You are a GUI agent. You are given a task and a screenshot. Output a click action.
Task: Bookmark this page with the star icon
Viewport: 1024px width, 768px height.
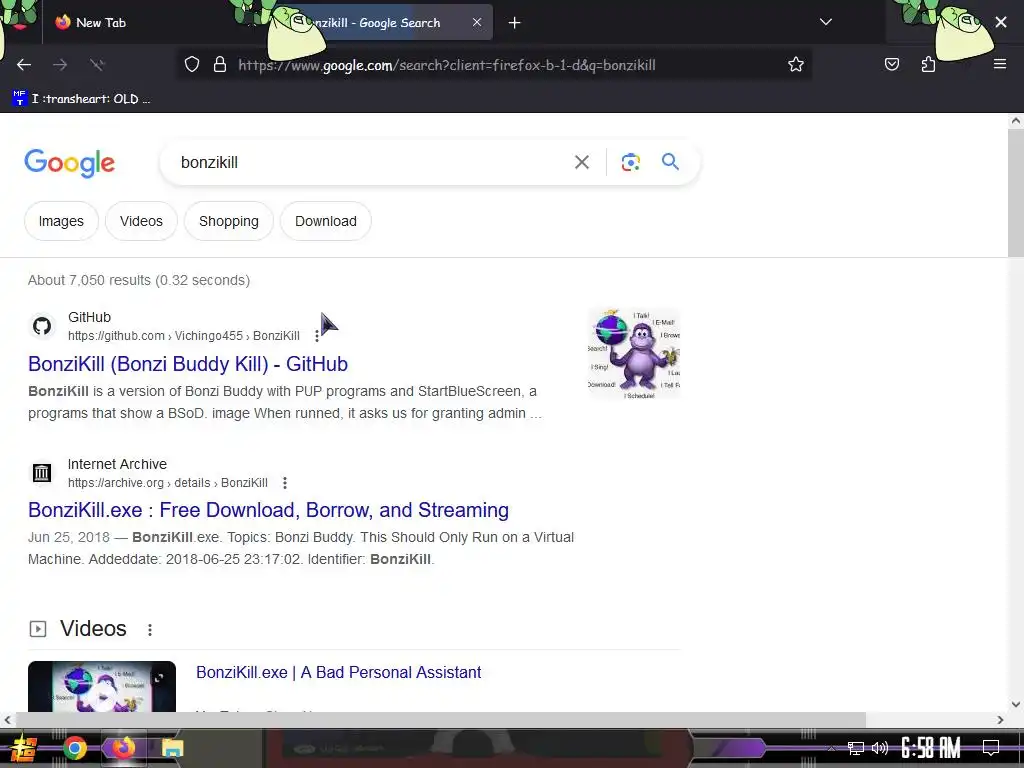(795, 65)
